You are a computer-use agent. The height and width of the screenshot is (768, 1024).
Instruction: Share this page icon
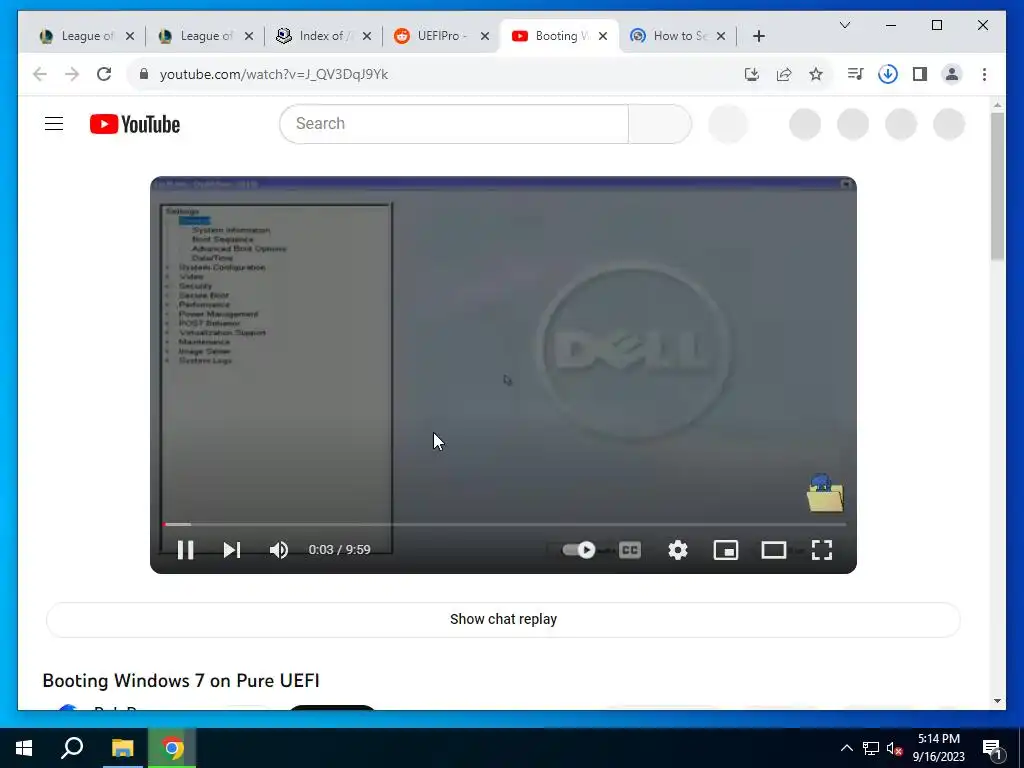coord(784,74)
